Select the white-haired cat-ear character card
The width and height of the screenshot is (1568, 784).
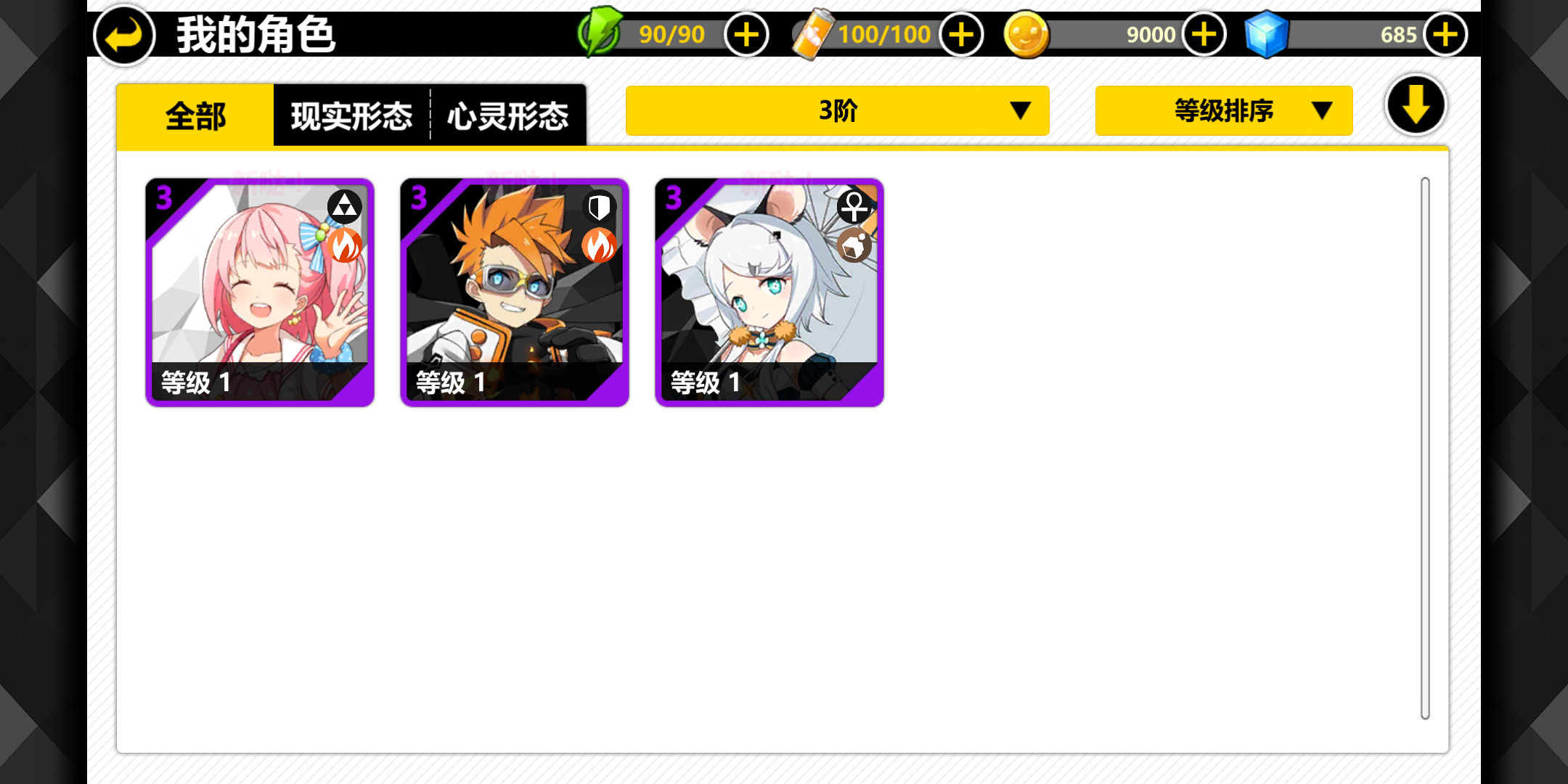[769, 293]
